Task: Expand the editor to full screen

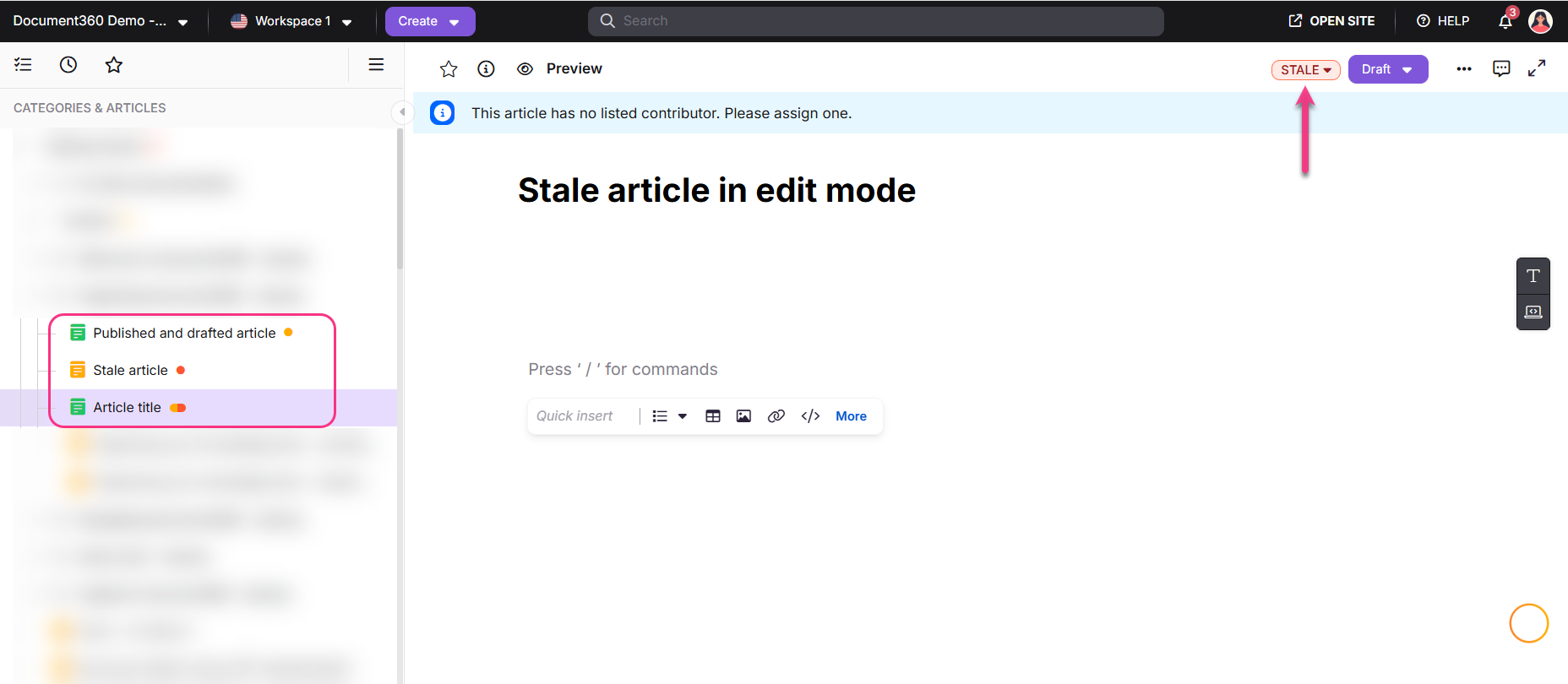Action: click(1537, 69)
